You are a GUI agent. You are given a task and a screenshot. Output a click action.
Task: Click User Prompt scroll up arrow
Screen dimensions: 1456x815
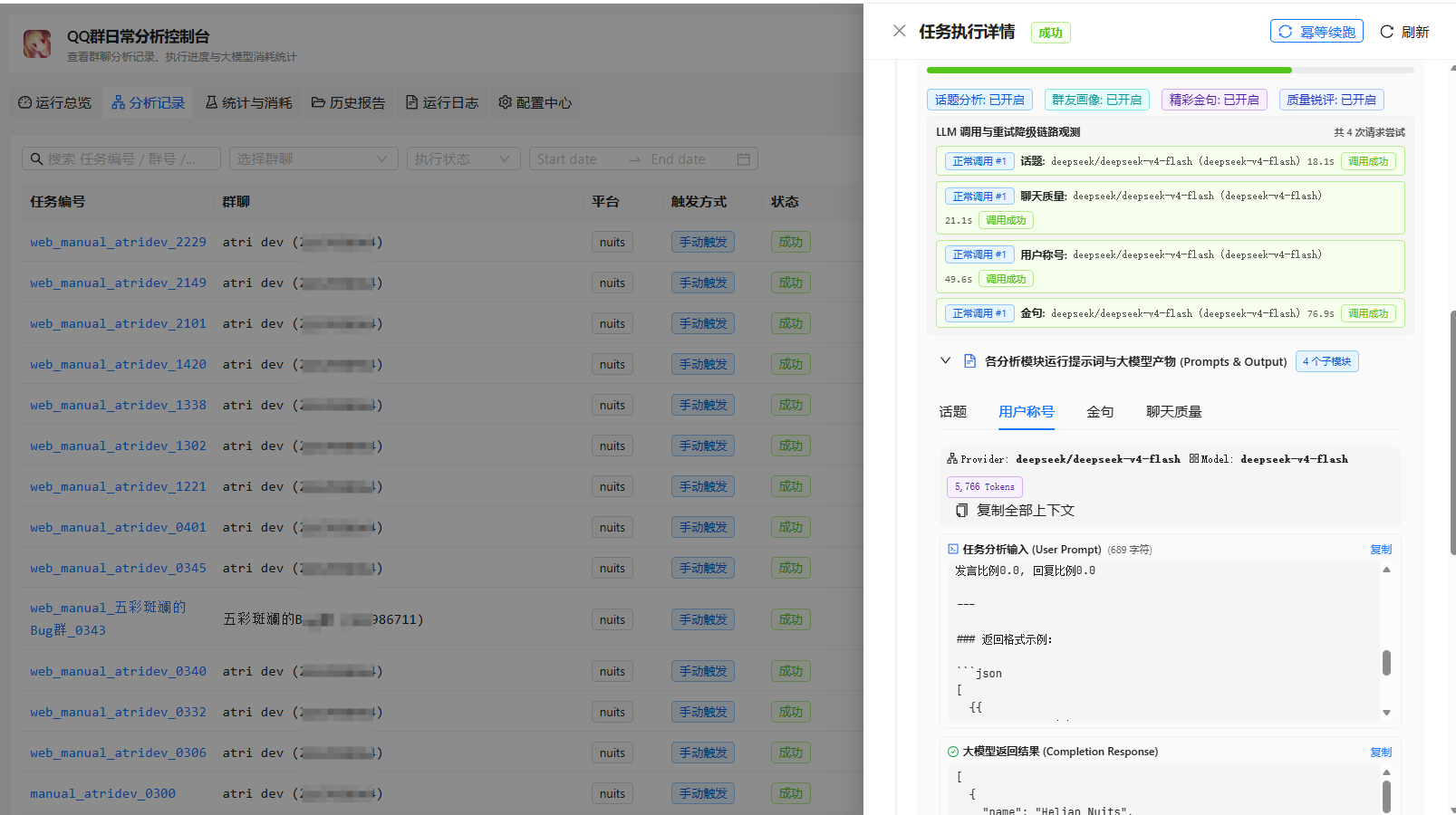1386,570
